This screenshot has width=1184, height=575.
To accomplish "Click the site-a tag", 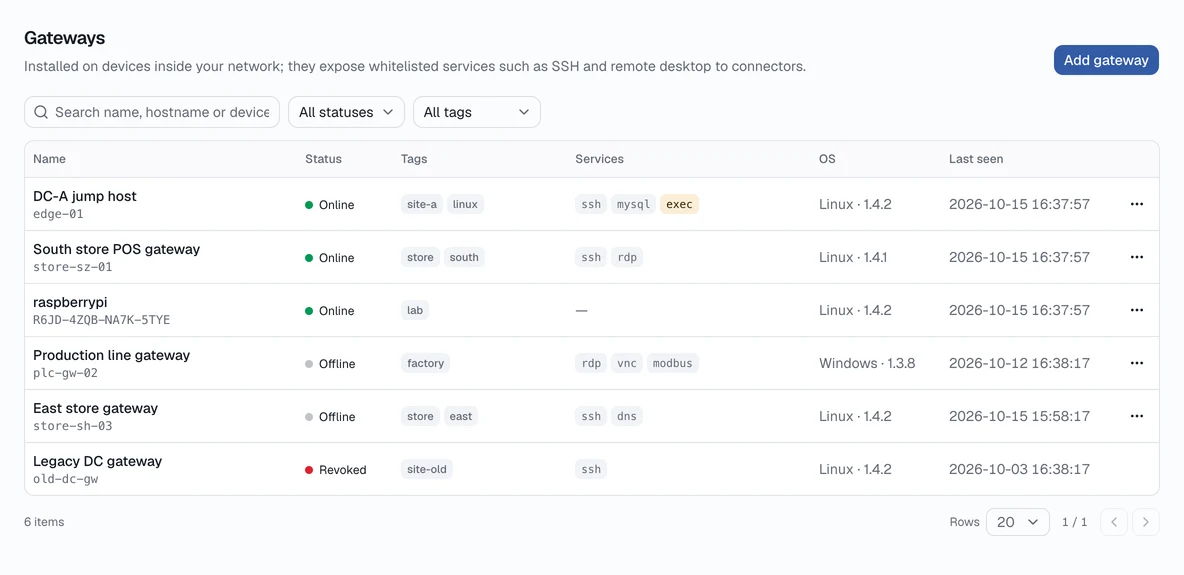I will 421,204.
